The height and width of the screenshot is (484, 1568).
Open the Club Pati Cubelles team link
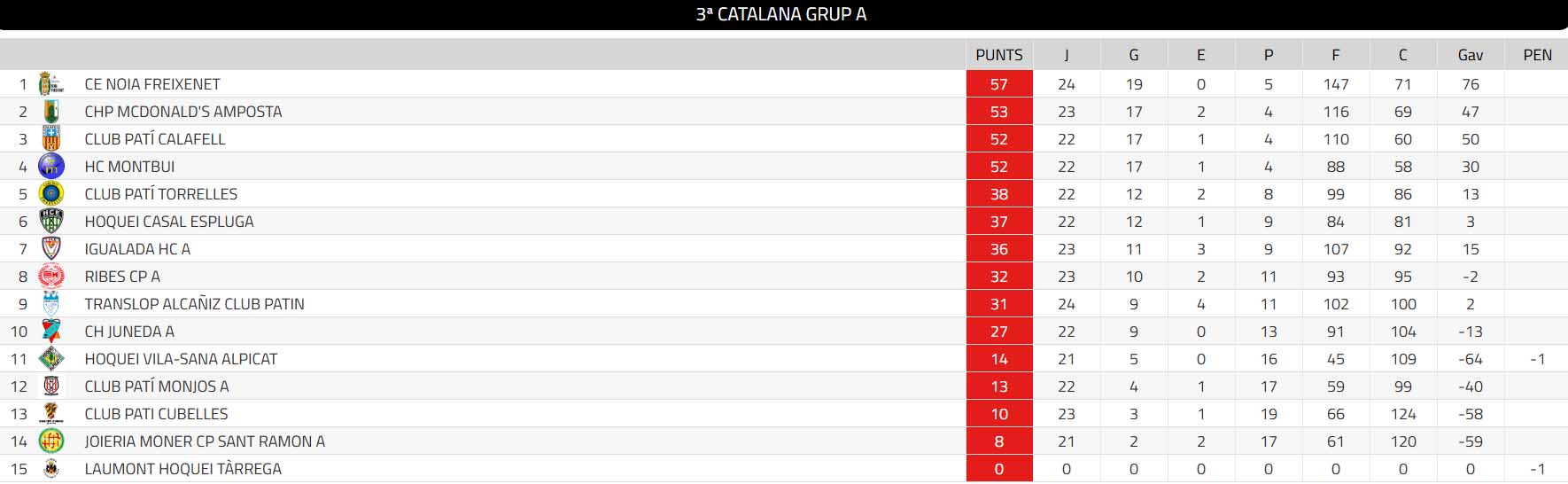coord(156,414)
